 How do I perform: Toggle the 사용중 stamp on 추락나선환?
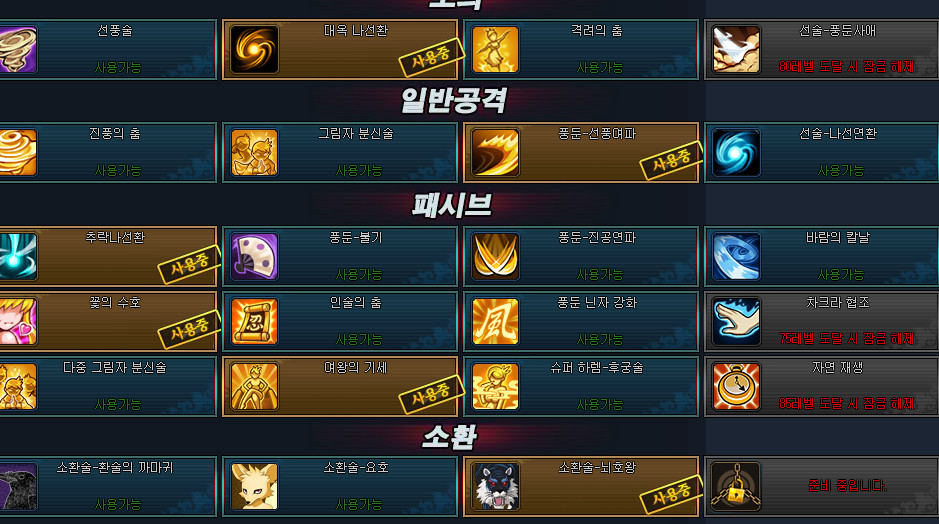point(190,263)
